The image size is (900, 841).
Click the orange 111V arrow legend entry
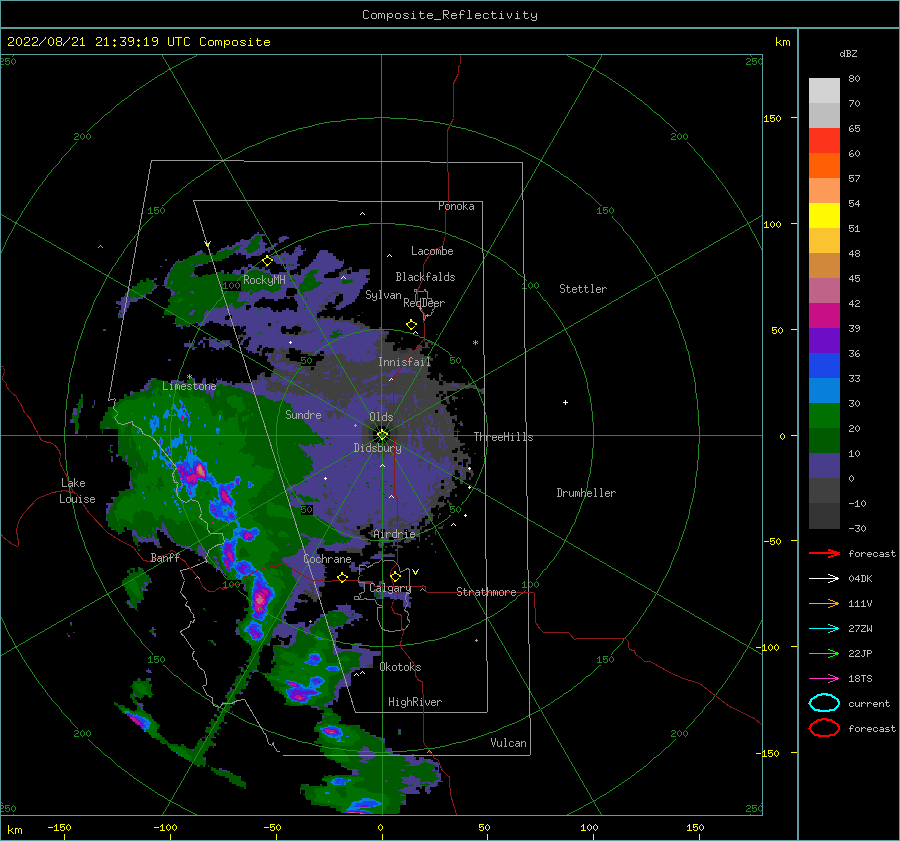824,603
